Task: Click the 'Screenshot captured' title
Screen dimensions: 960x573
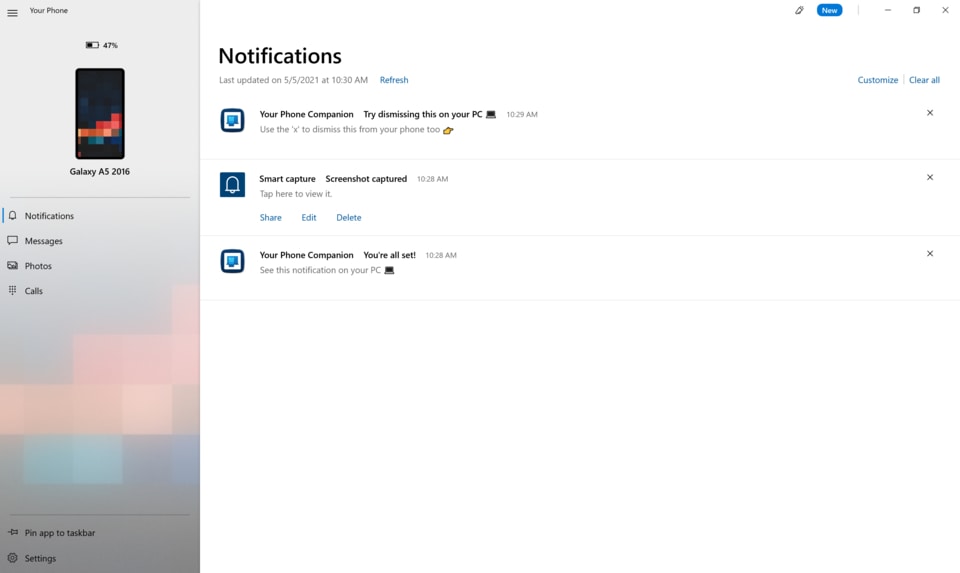Action: (x=366, y=179)
